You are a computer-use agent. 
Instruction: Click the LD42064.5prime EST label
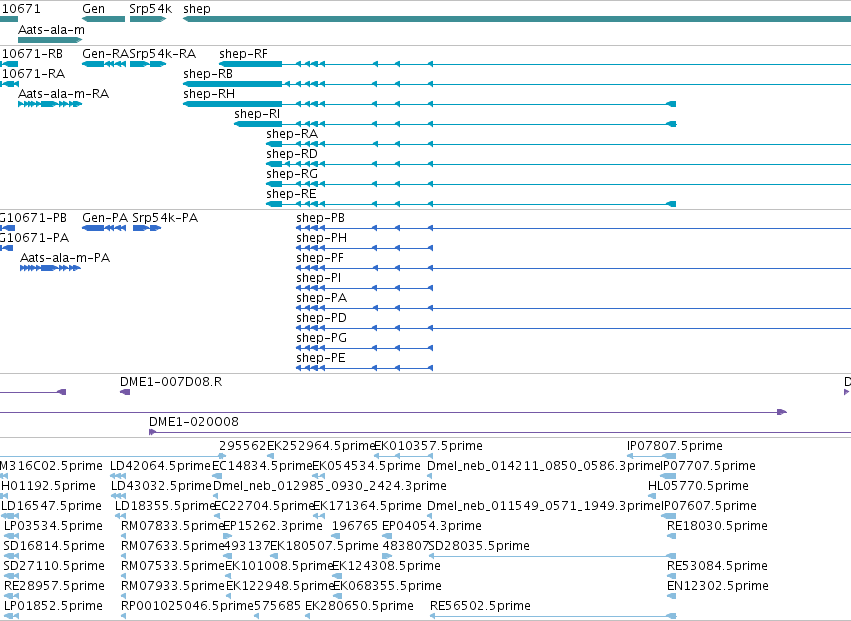[160, 466]
